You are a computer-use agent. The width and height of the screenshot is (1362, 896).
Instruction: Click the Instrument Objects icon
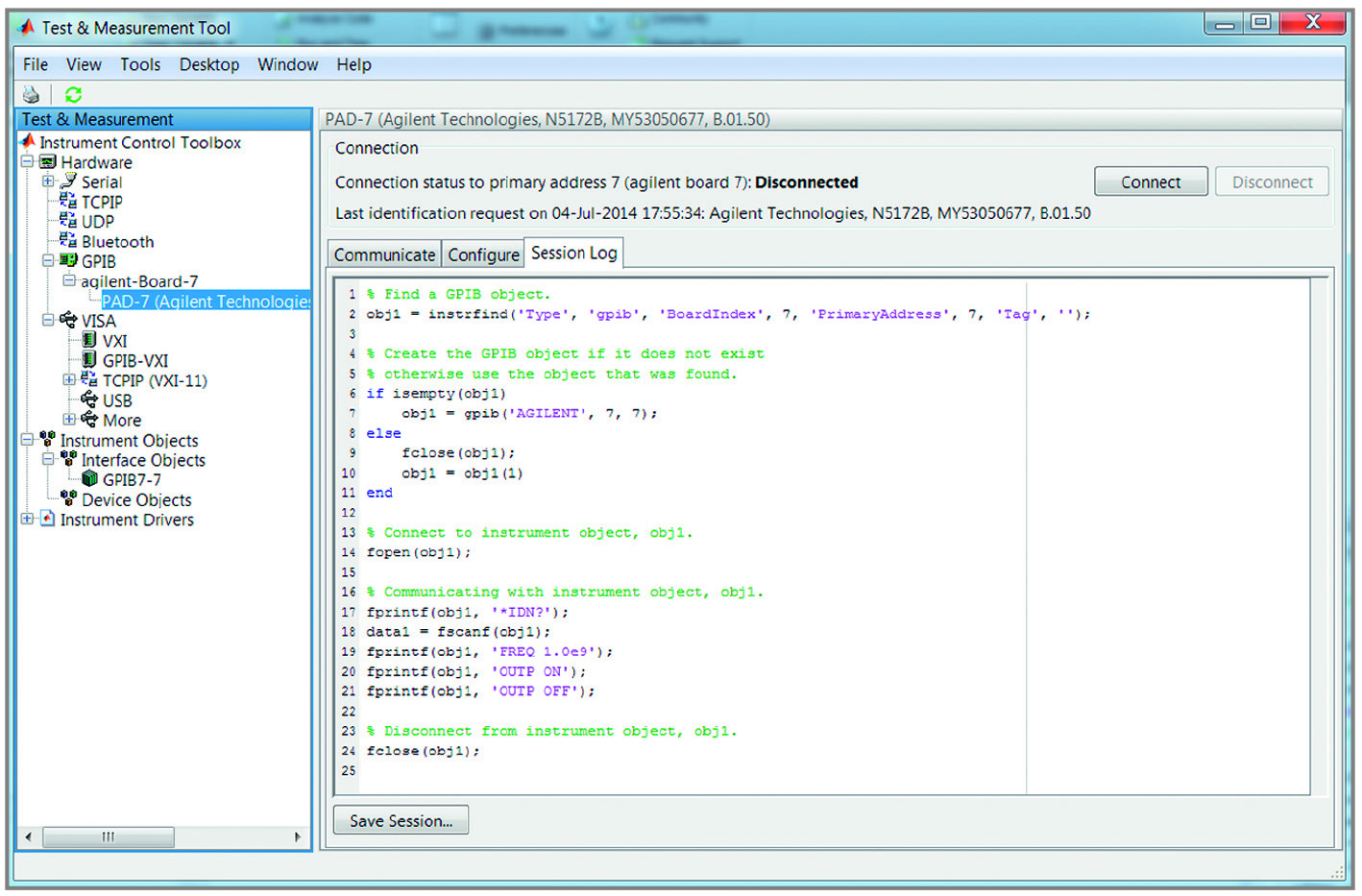tap(47, 439)
